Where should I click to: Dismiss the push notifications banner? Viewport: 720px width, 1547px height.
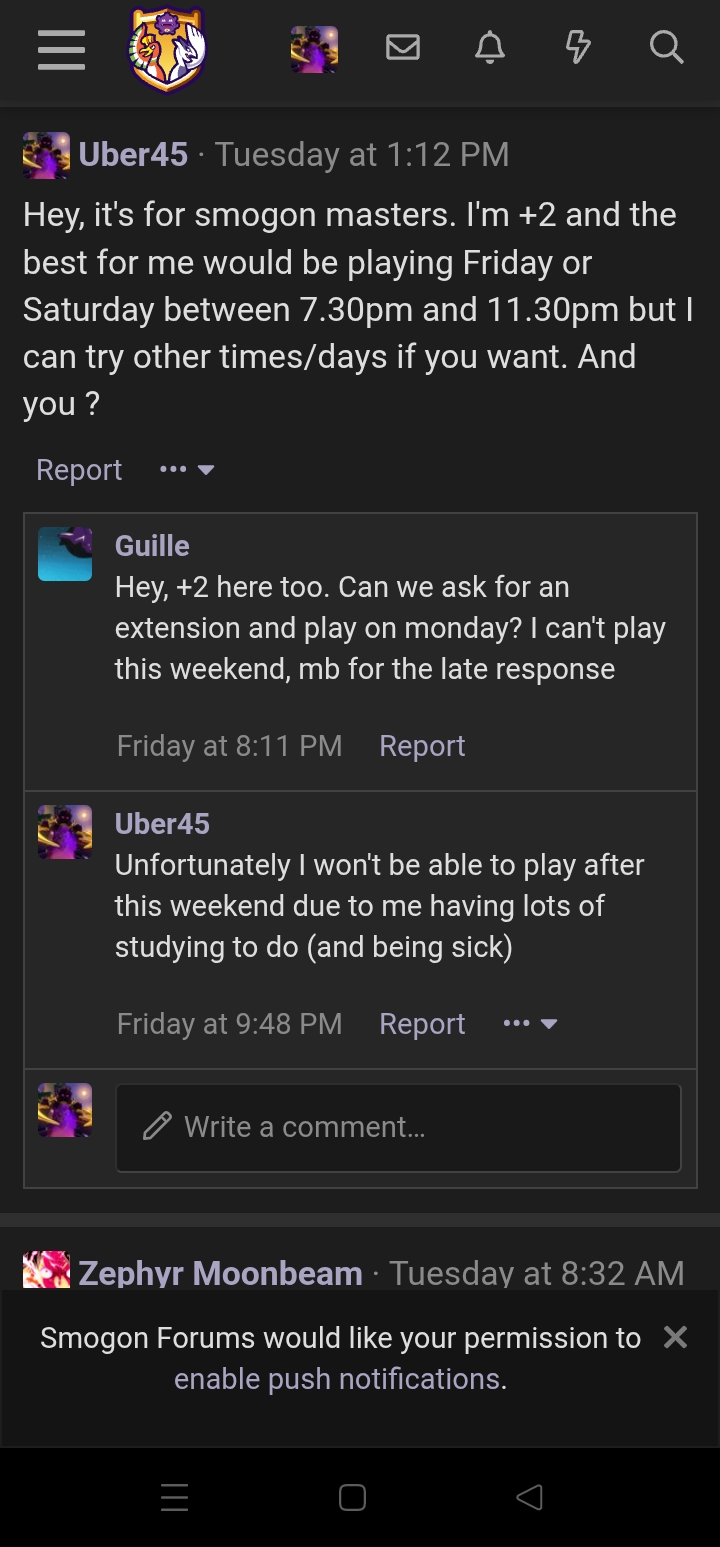point(676,1337)
